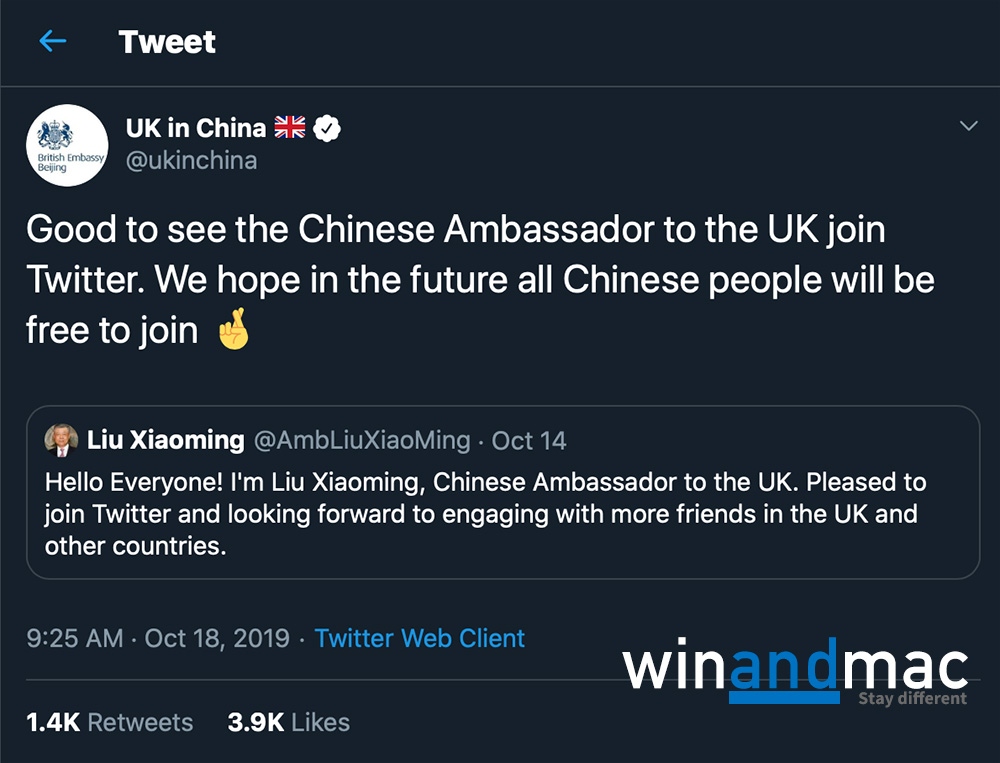This screenshot has width=1000, height=763.
Task: Click the verified badge beside UK in China
Action: (328, 128)
